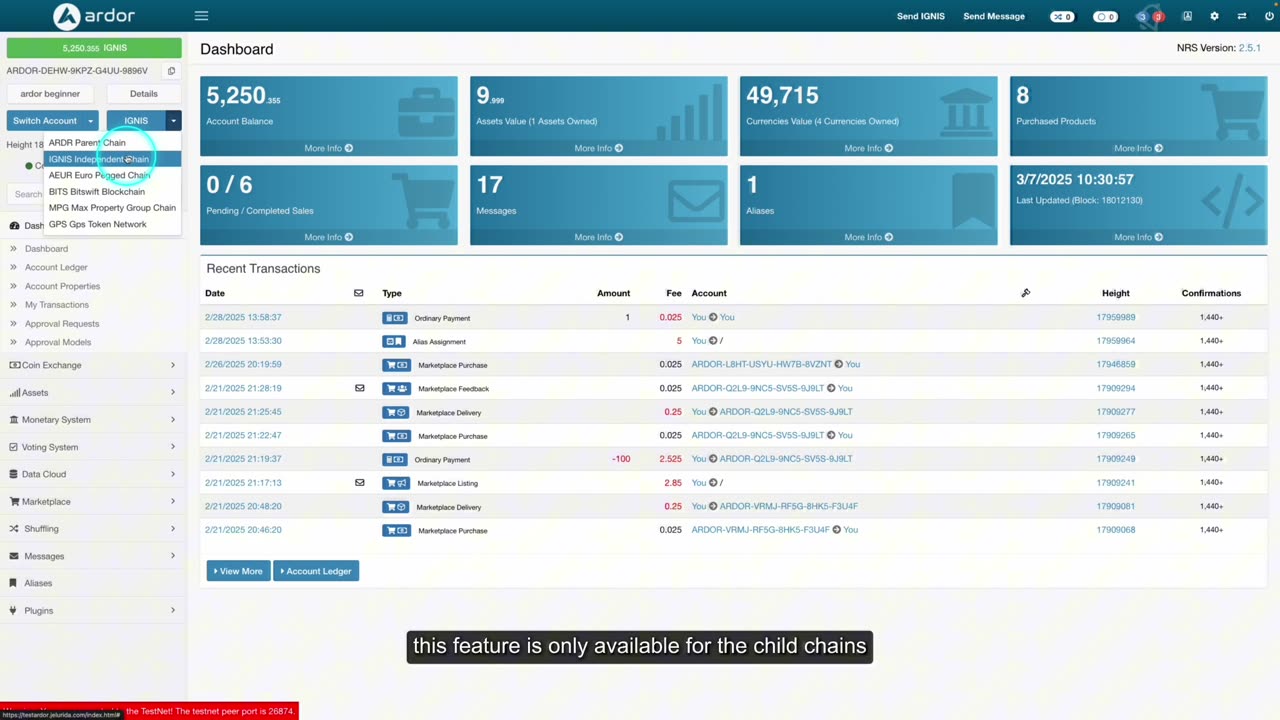Open Approval Requests in sidebar
The height and width of the screenshot is (720, 1280).
[x=62, y=324]
